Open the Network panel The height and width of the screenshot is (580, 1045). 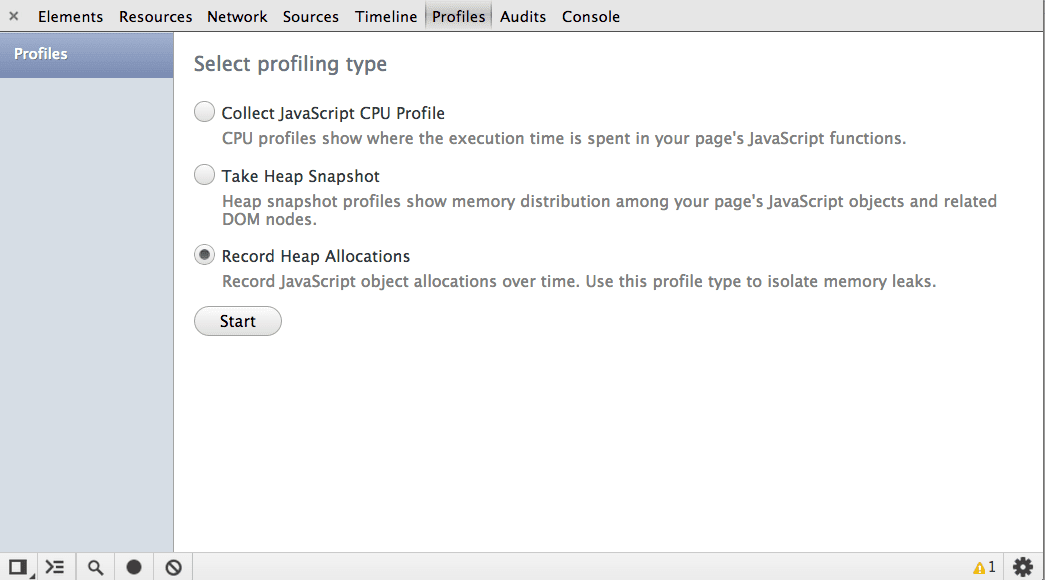coord(237,16)
